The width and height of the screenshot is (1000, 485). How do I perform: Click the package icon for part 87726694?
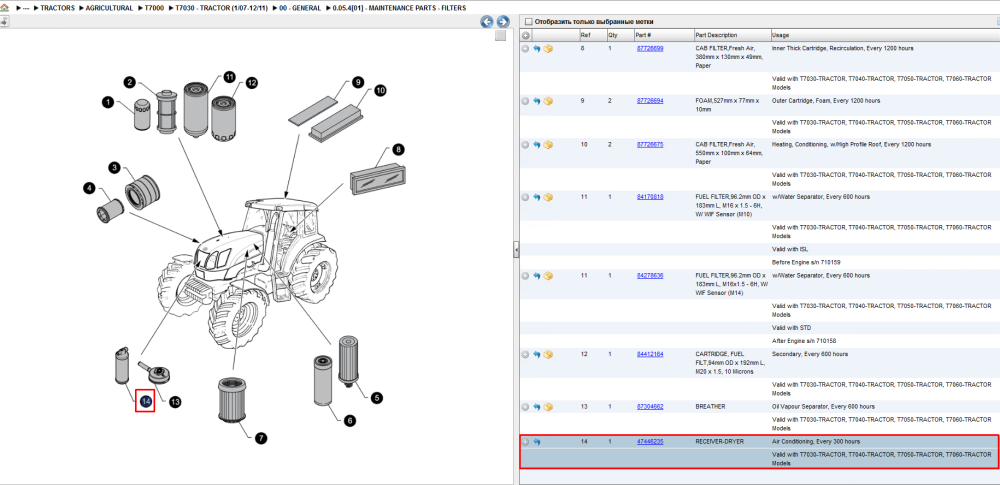coord(548,101)
